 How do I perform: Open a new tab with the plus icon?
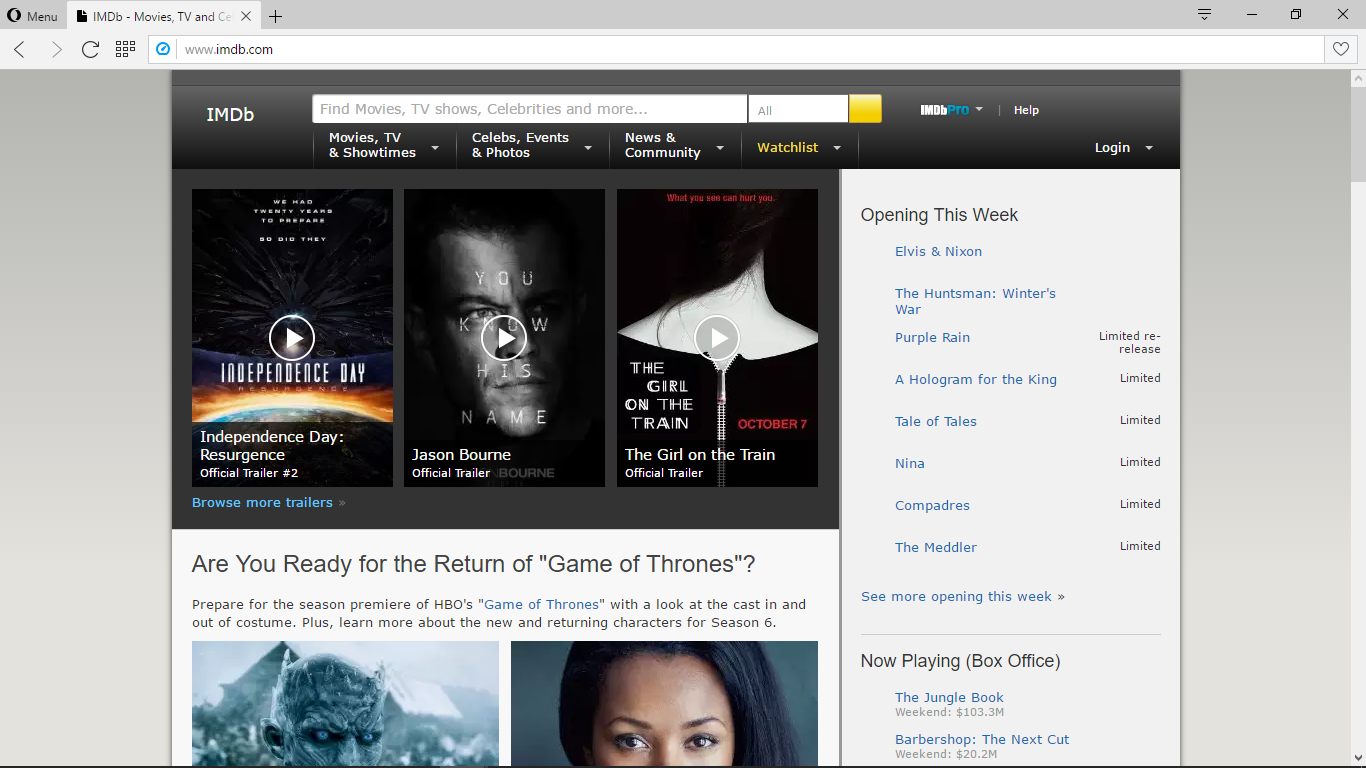[x=276, y=16]
